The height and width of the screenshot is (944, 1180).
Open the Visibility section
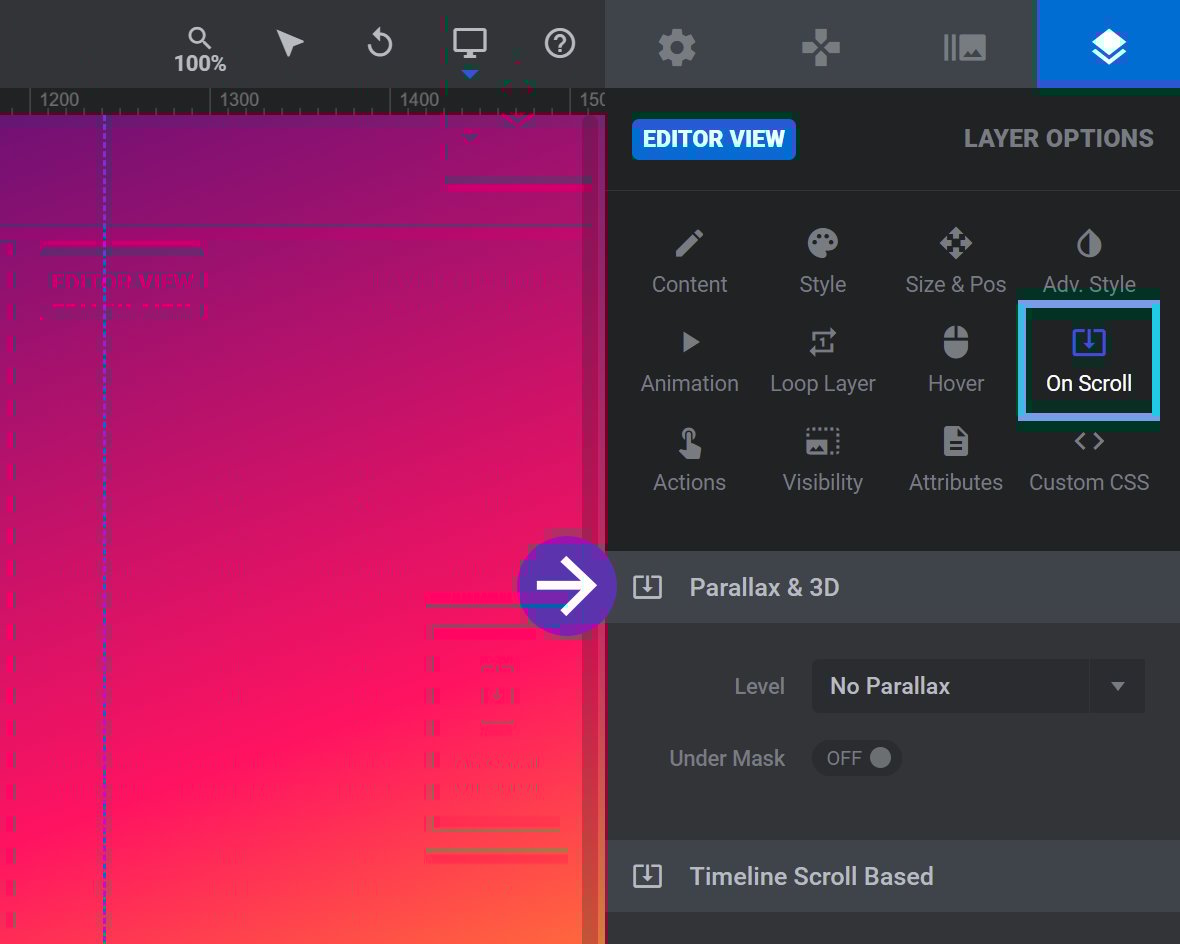coord(823,460)
